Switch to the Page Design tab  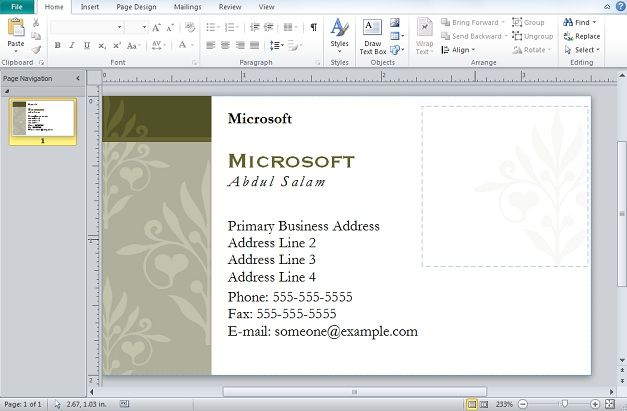(x=136, y=7)
